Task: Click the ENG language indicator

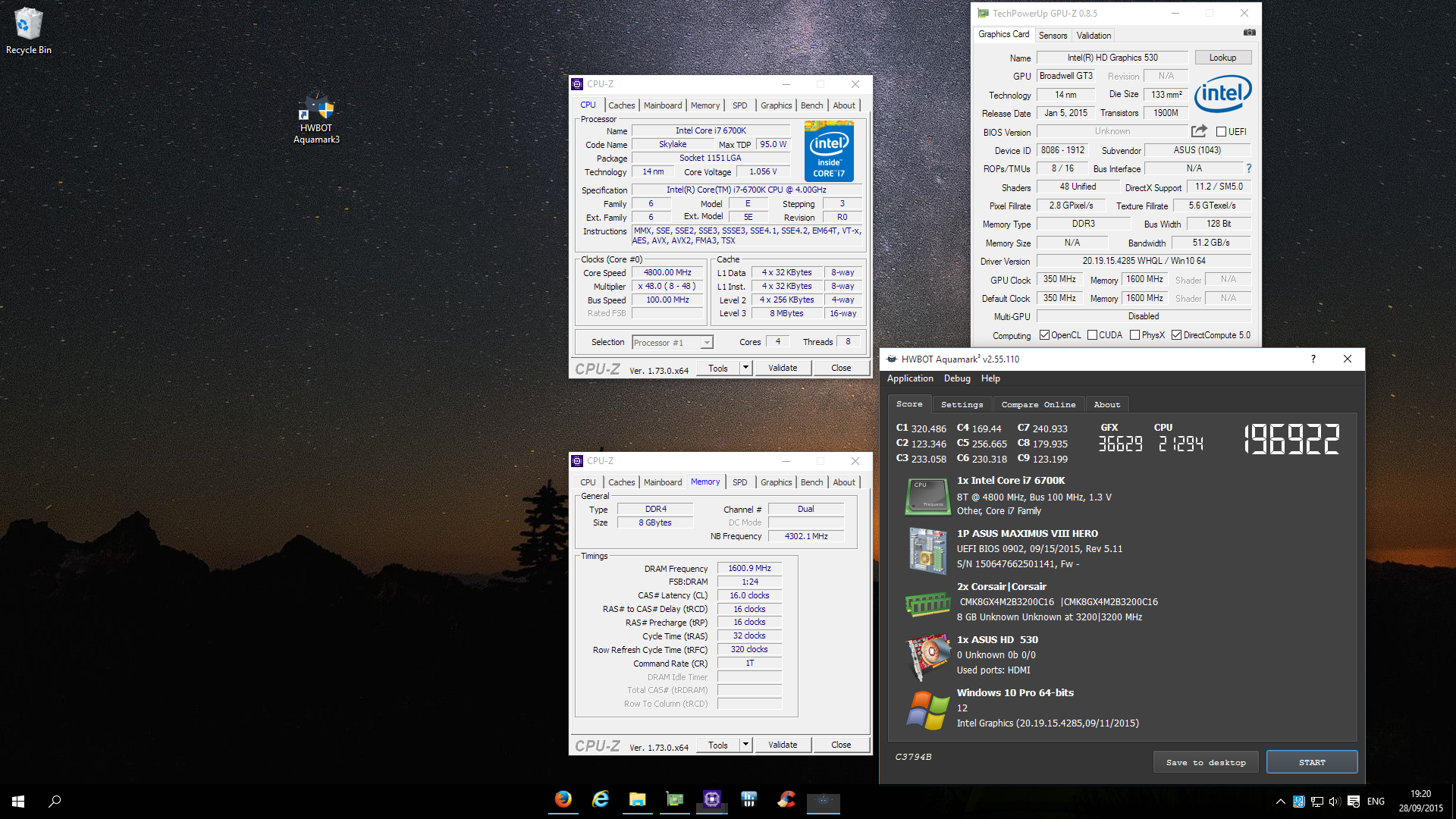Action: click(1376, 802)
